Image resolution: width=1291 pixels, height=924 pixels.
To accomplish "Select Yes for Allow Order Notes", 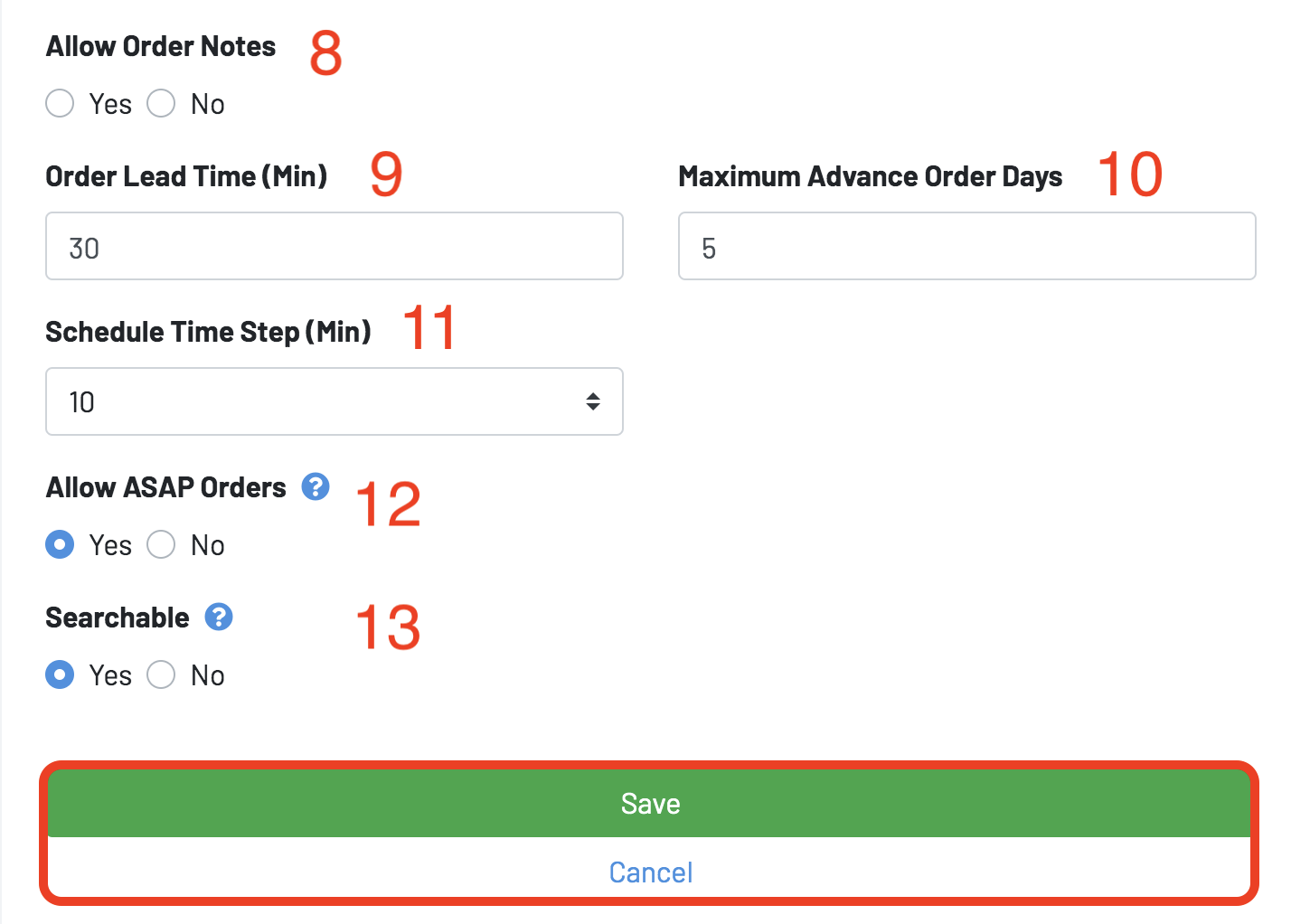I will click(x=60, y=103).
